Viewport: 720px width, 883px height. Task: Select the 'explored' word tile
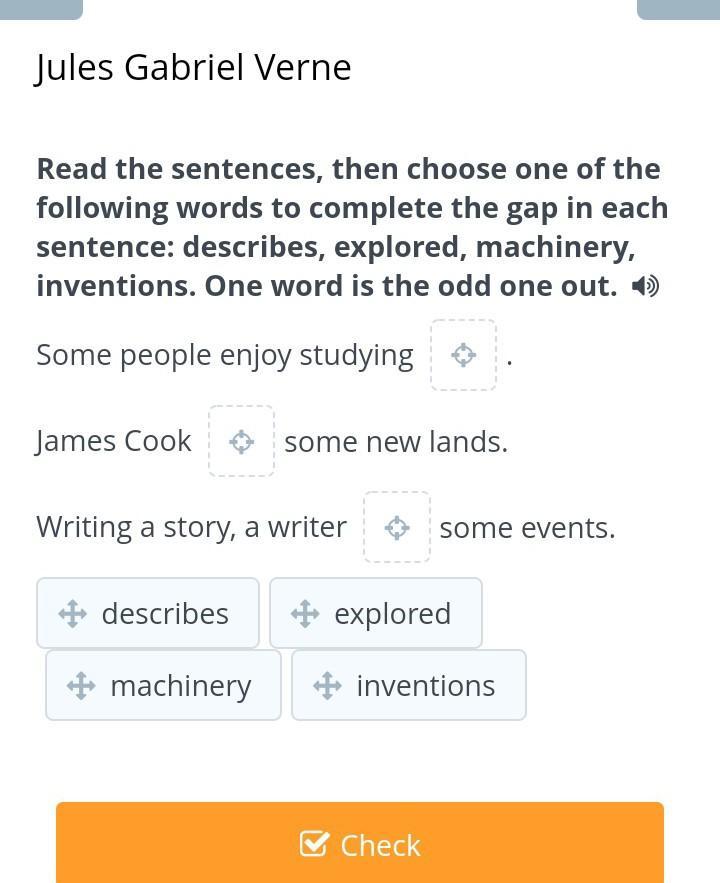coord(376,613)
